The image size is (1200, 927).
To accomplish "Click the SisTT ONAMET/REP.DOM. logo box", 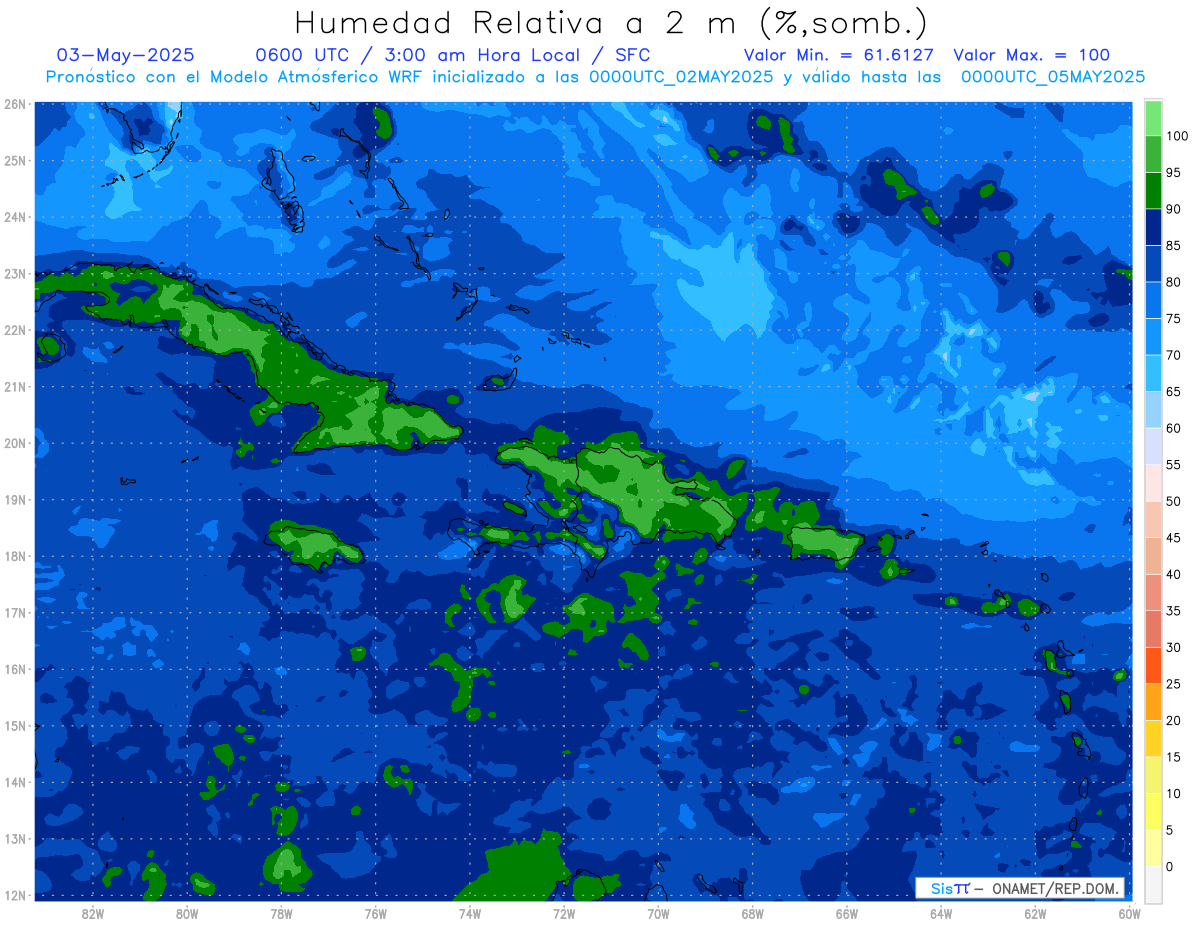I will [x=1020, y=888].
